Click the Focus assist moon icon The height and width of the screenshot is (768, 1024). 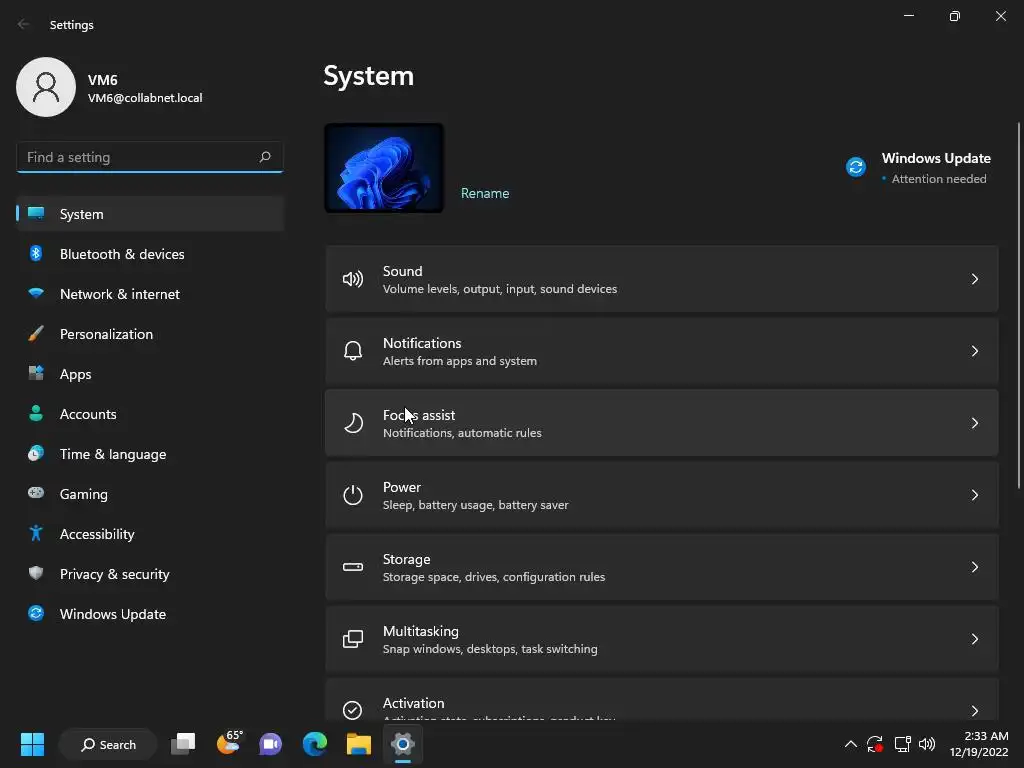(353, 423)
